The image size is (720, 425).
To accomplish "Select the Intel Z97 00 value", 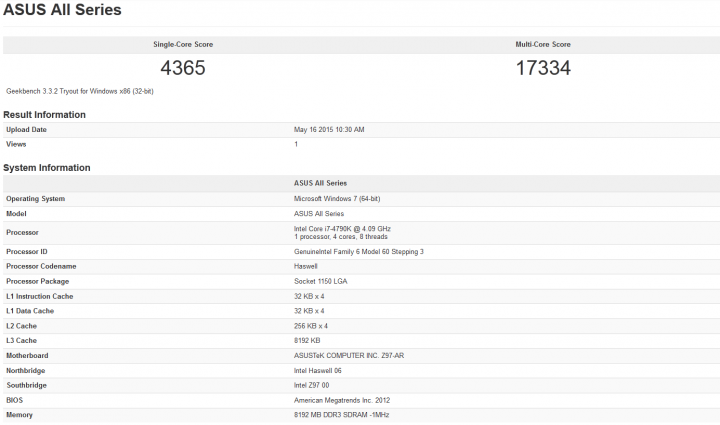I will point(312,385).
